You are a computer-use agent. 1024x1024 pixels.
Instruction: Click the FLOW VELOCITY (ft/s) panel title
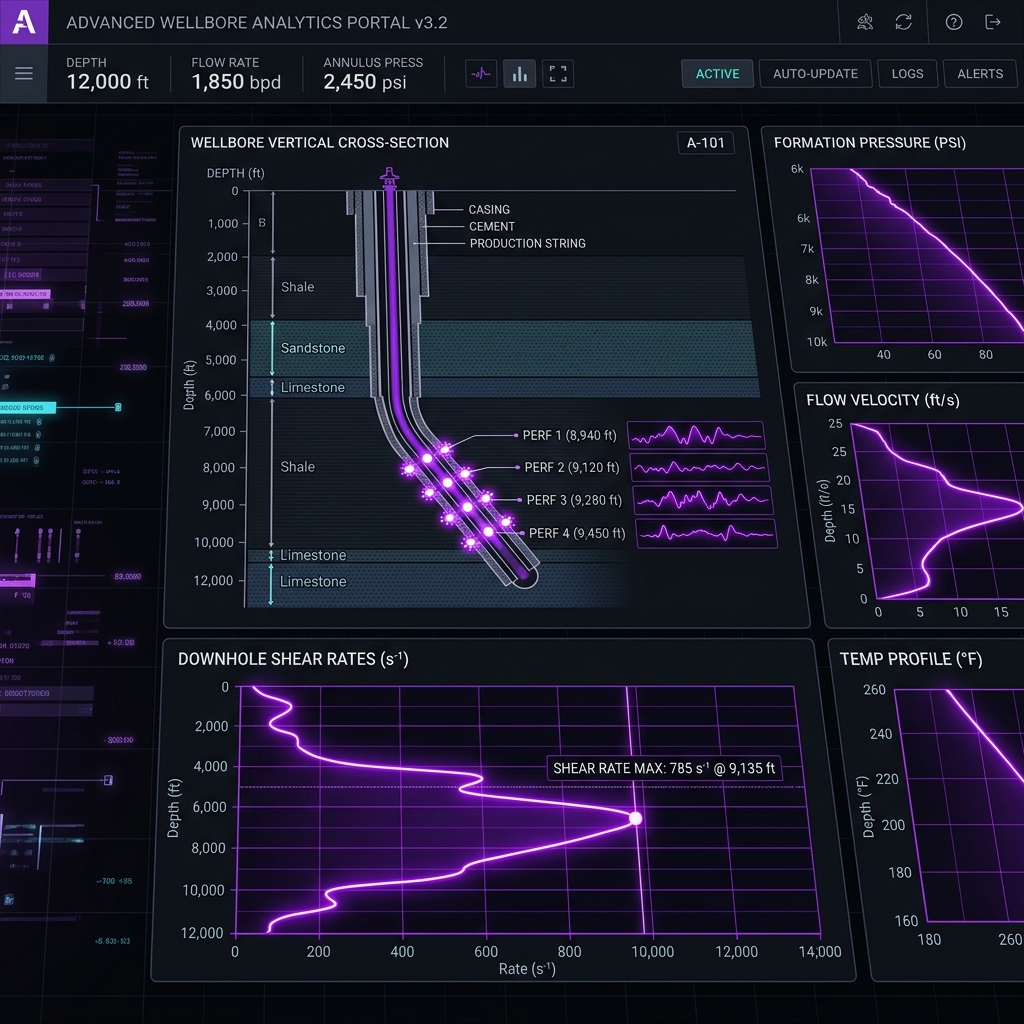pos(883,400)
